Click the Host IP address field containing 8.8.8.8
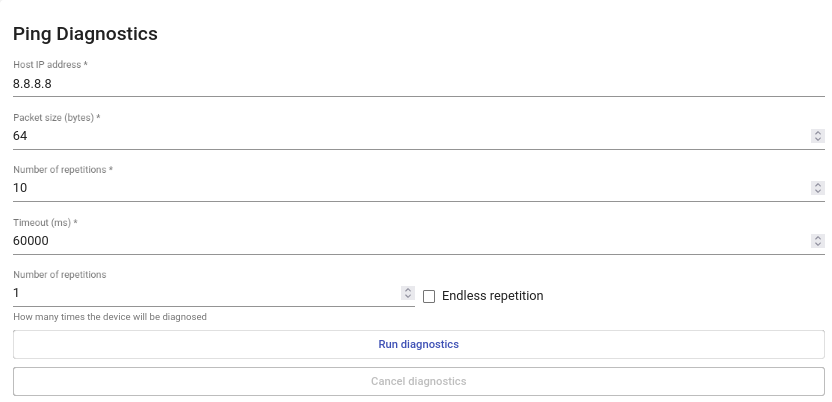This screenshot has height=402, width=832. coord(400,83)
